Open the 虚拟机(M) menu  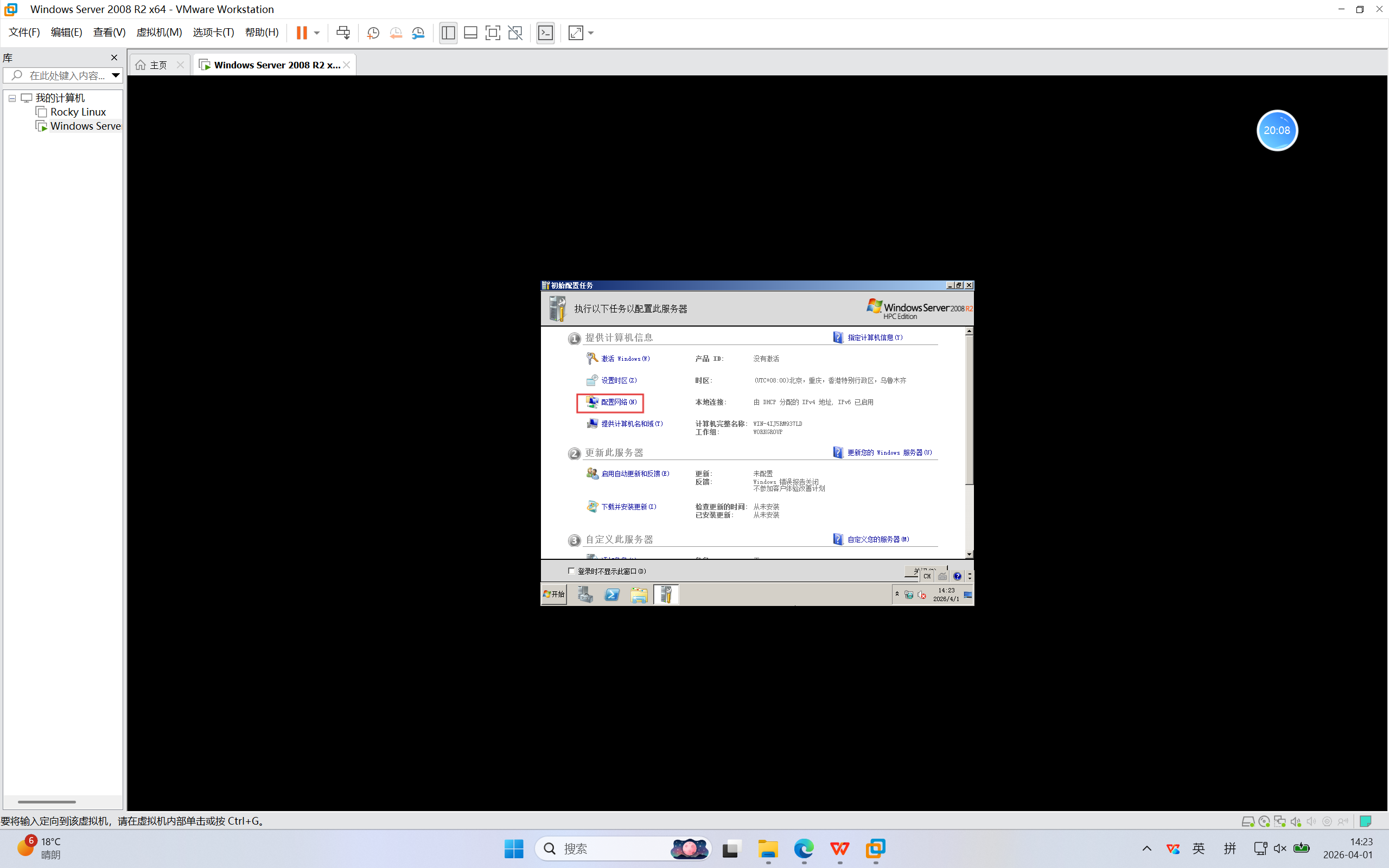pos(158,32)
